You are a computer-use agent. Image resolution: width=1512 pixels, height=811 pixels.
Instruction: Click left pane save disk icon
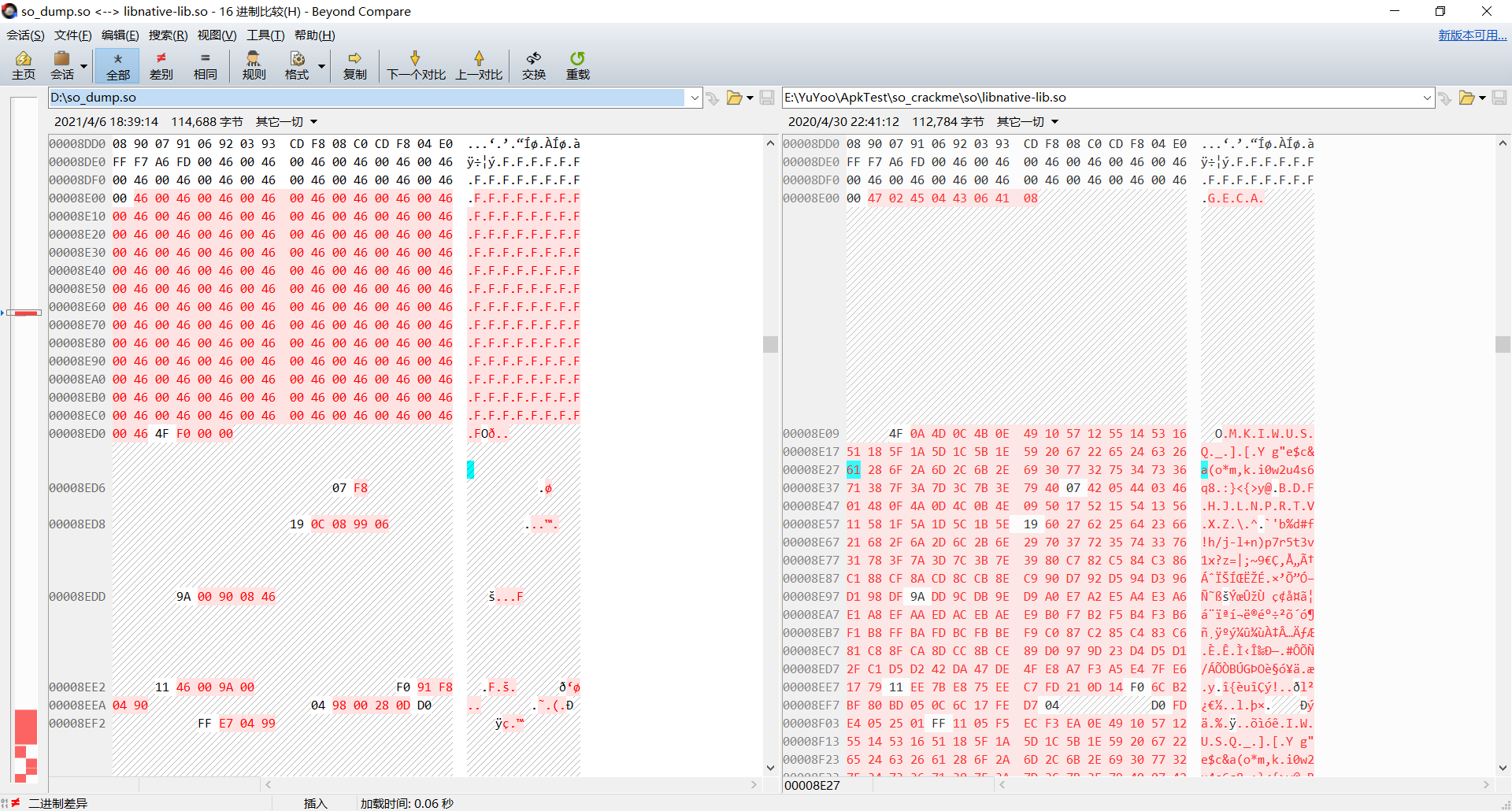[x=766, y=98]
